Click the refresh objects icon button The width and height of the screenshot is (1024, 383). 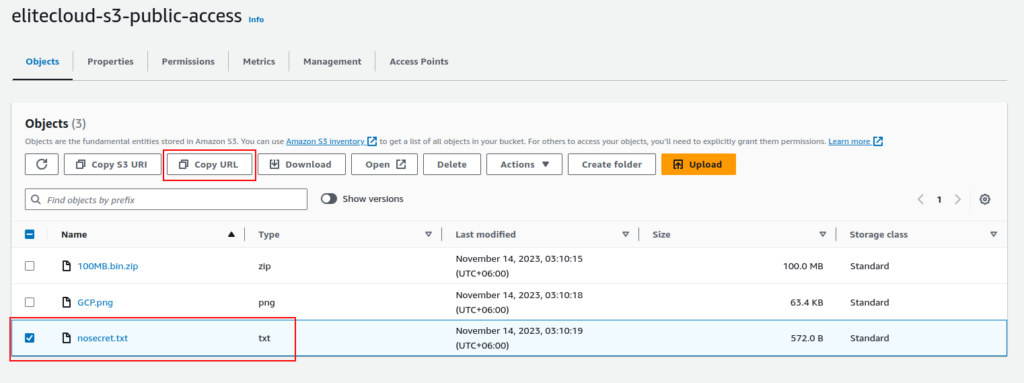42,165
